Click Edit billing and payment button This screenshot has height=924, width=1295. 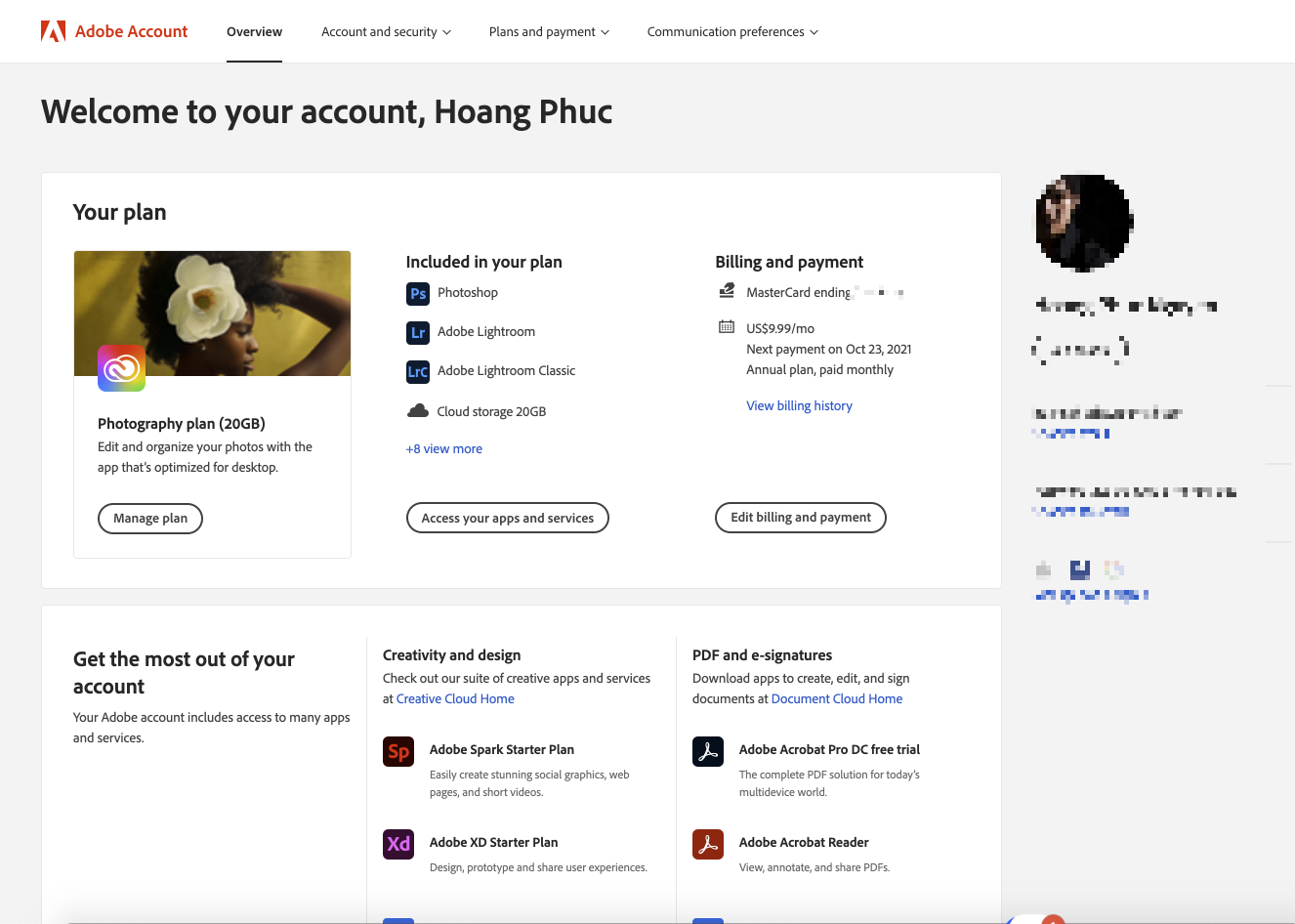[801, 518]
